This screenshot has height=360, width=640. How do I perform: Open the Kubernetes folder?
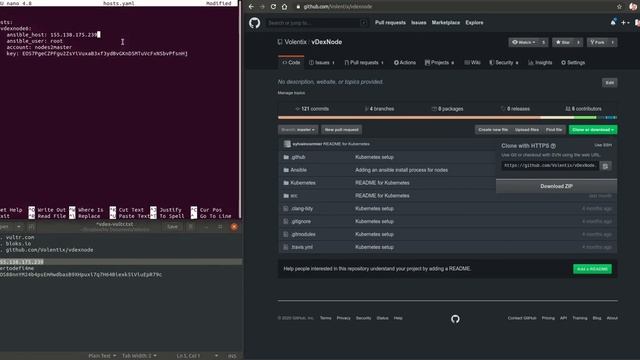point(303,183)
